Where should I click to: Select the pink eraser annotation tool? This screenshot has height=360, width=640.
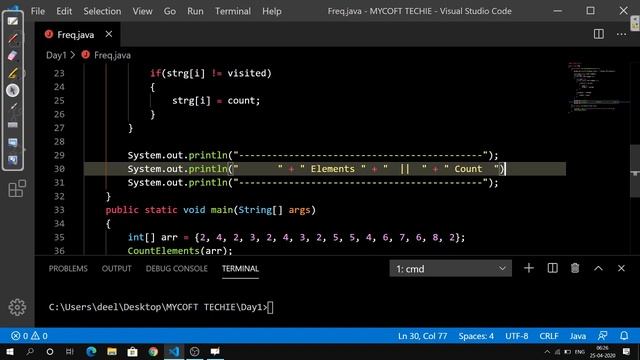[13, 56]
